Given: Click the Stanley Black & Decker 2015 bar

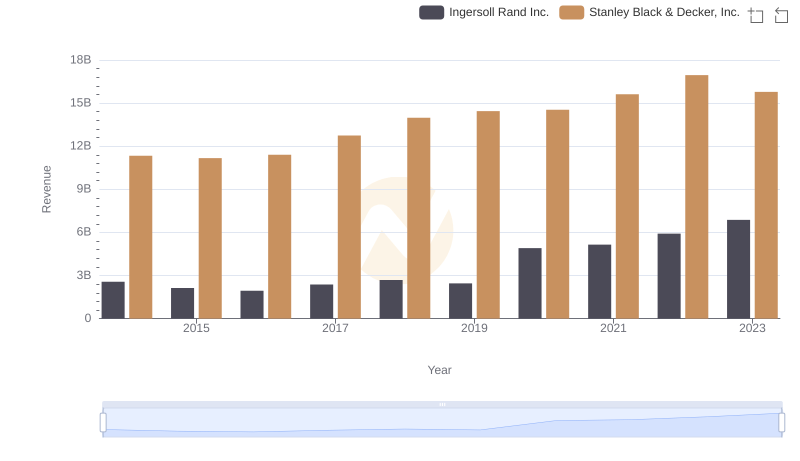Looking at the screenshot, I should (210, 238).
